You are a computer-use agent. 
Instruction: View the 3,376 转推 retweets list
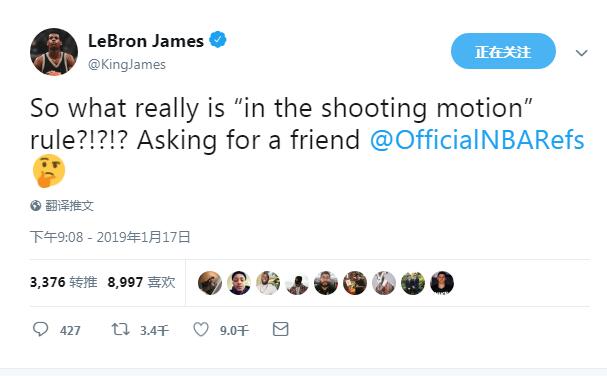(x=63, y=282)
